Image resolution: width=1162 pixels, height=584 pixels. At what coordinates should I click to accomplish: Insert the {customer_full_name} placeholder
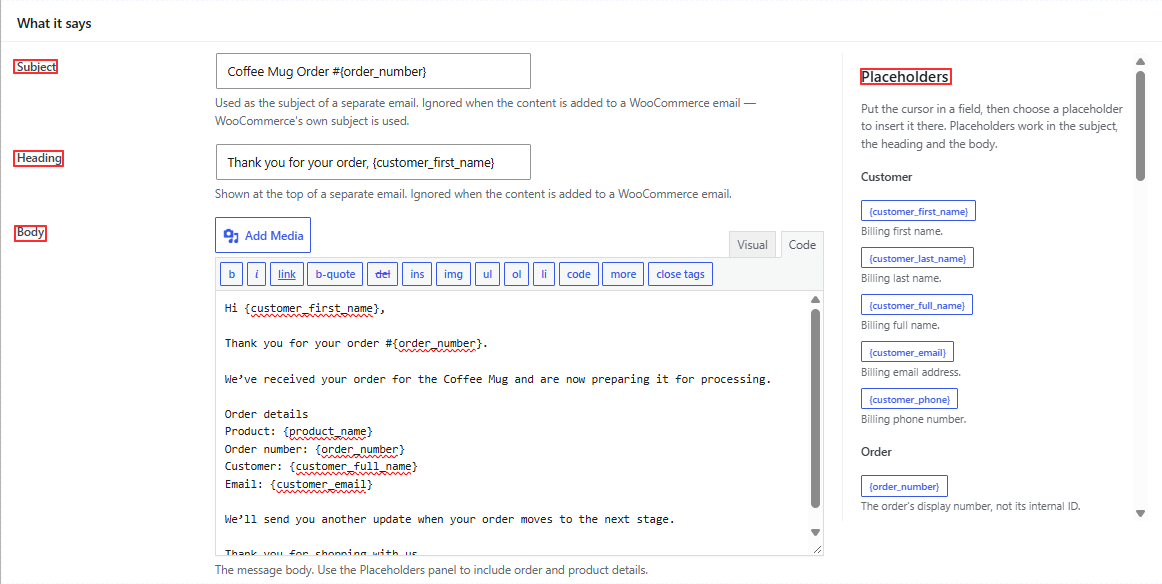[917, 305]
